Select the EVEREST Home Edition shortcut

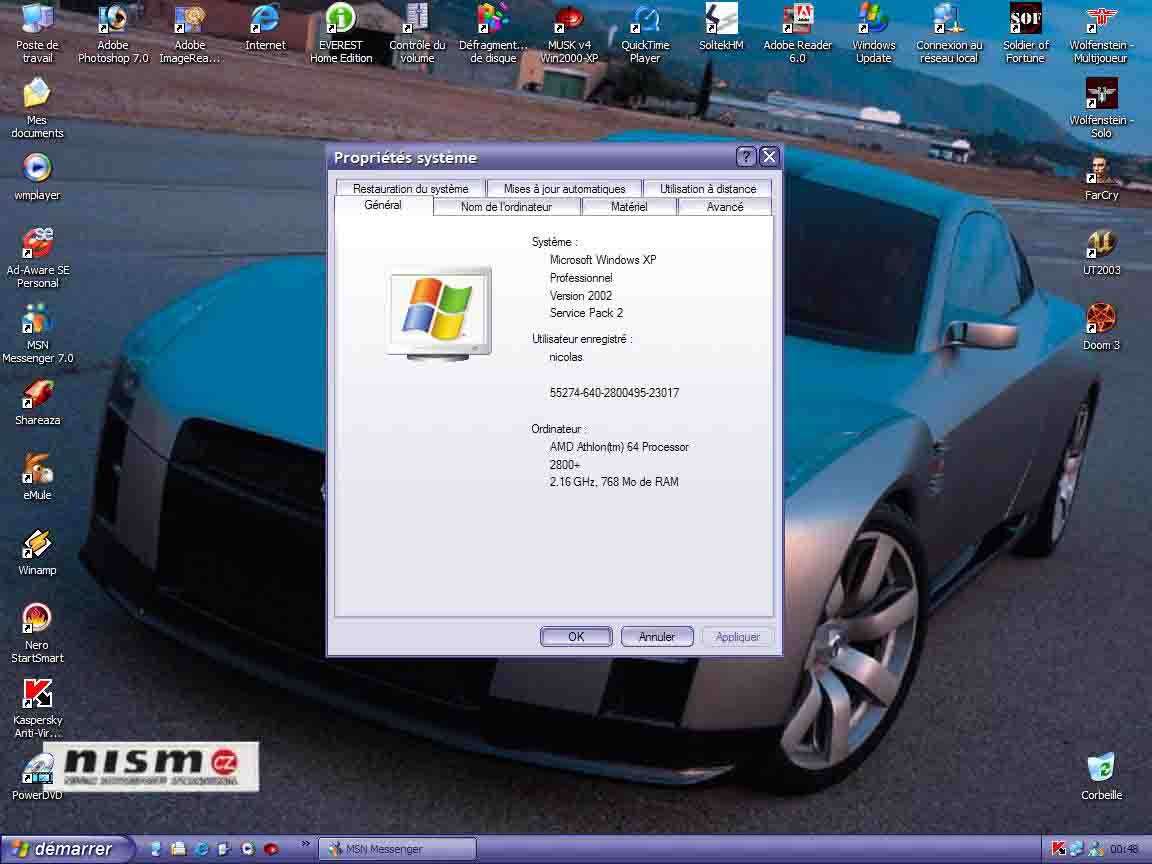point(341,33)
